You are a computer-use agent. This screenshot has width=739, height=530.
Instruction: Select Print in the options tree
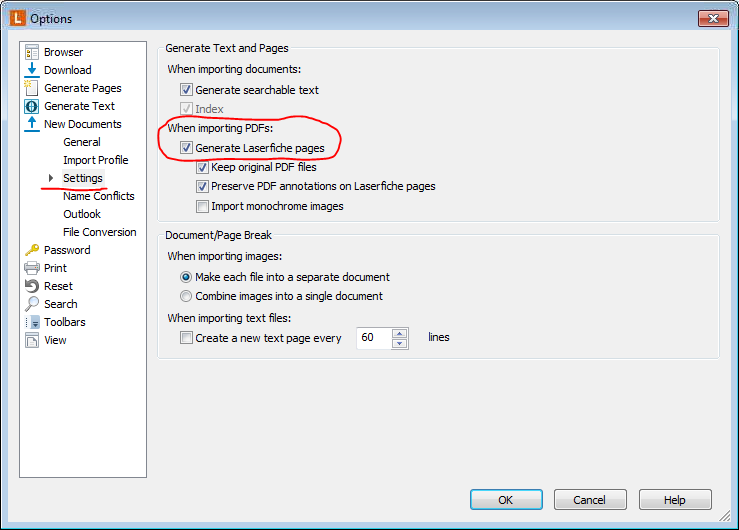(x=56, y=268)
